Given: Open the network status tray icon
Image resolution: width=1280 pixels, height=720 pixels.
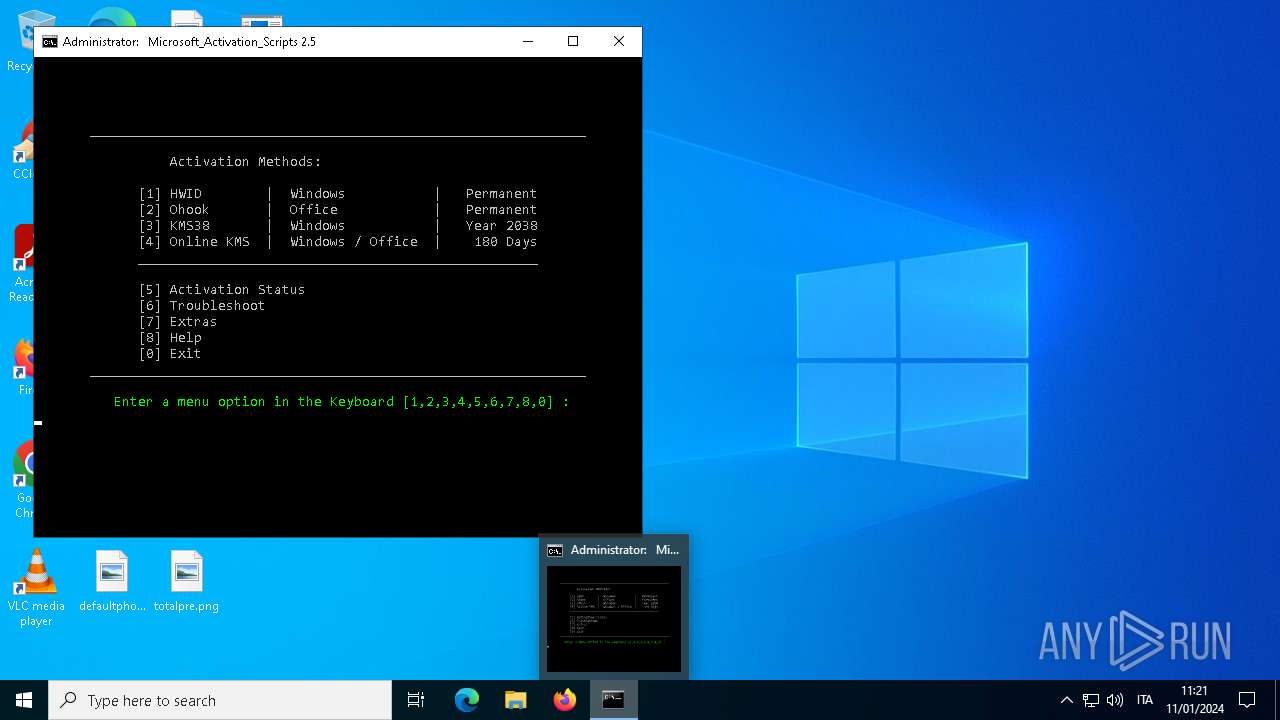Looking at the screenshot, I should pyautogui.click(x=1091, y=700).
